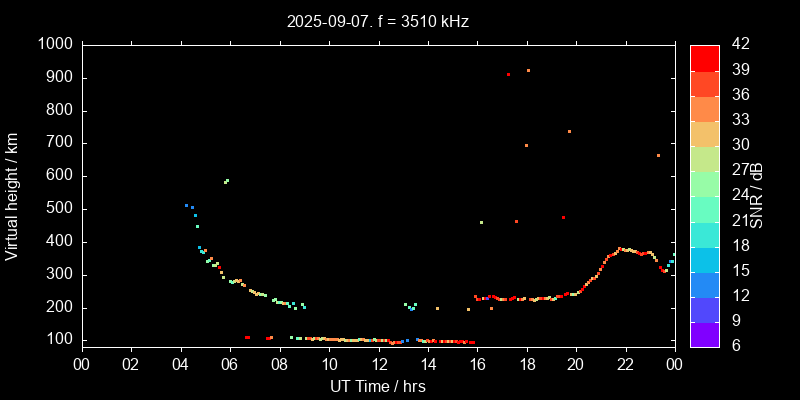Select the first blue data point near 510 km
Image resolution: width=800 pixels, height=400 pixels.
click(x=186, y=205)
